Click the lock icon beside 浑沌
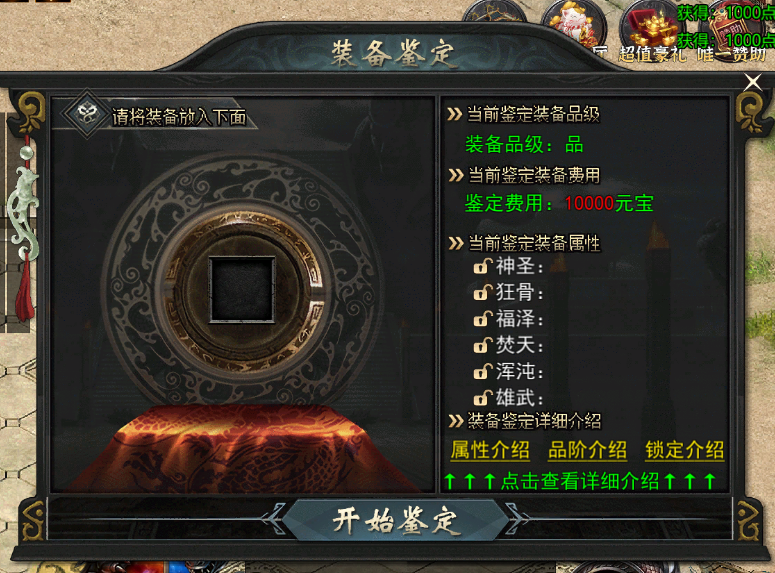The height and width of the screenshot is (573, 775). (x=483, y=372)
